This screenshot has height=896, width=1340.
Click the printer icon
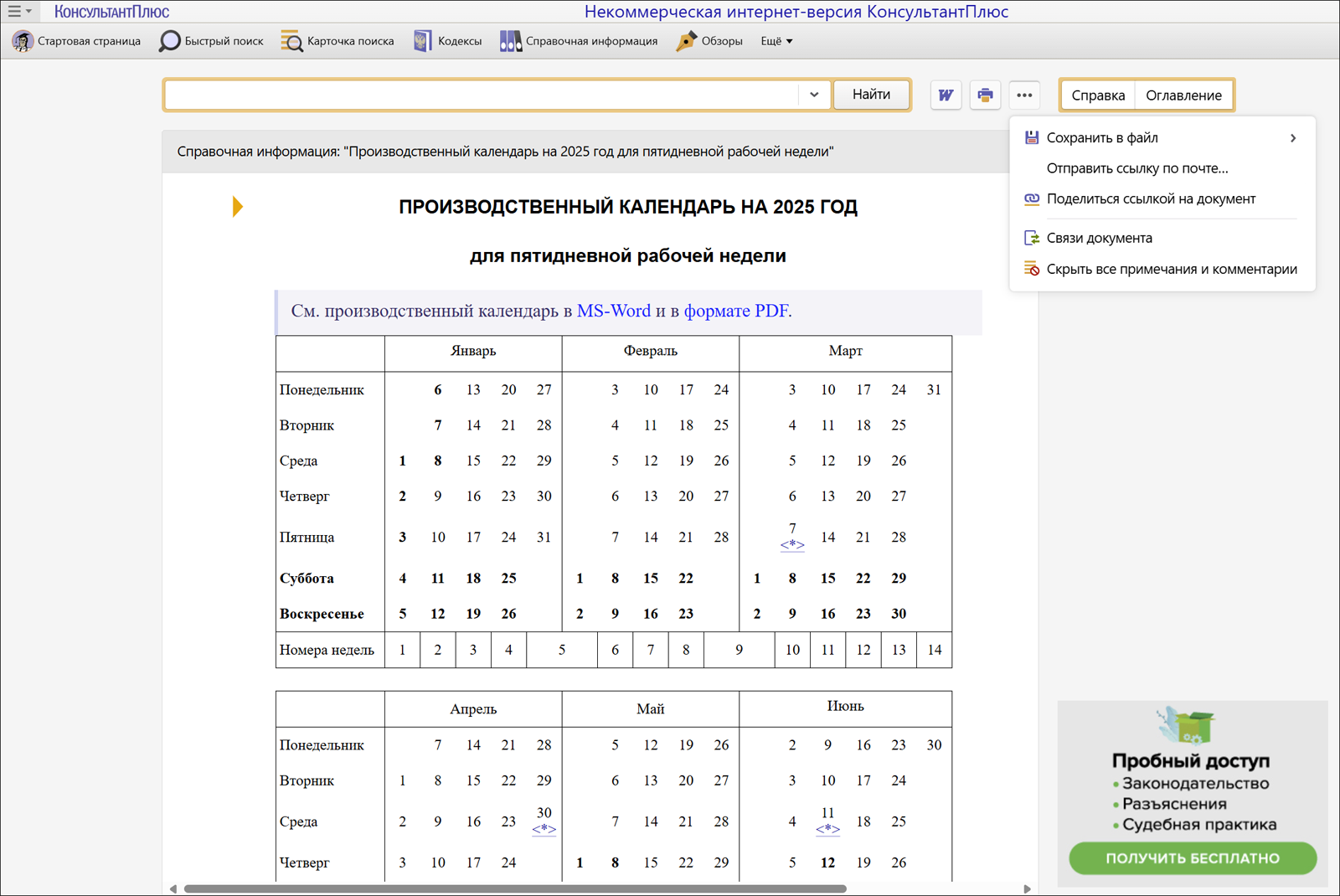(985, 95)
